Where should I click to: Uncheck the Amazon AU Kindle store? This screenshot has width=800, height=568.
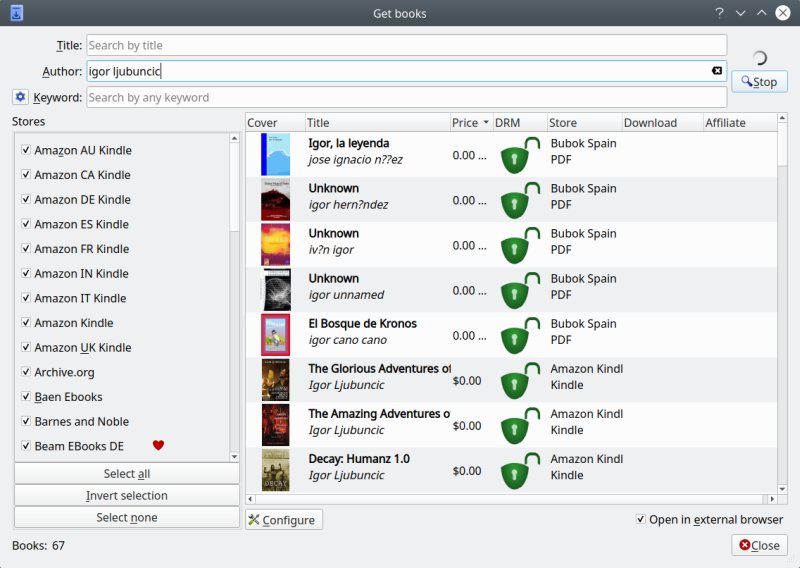26,150
